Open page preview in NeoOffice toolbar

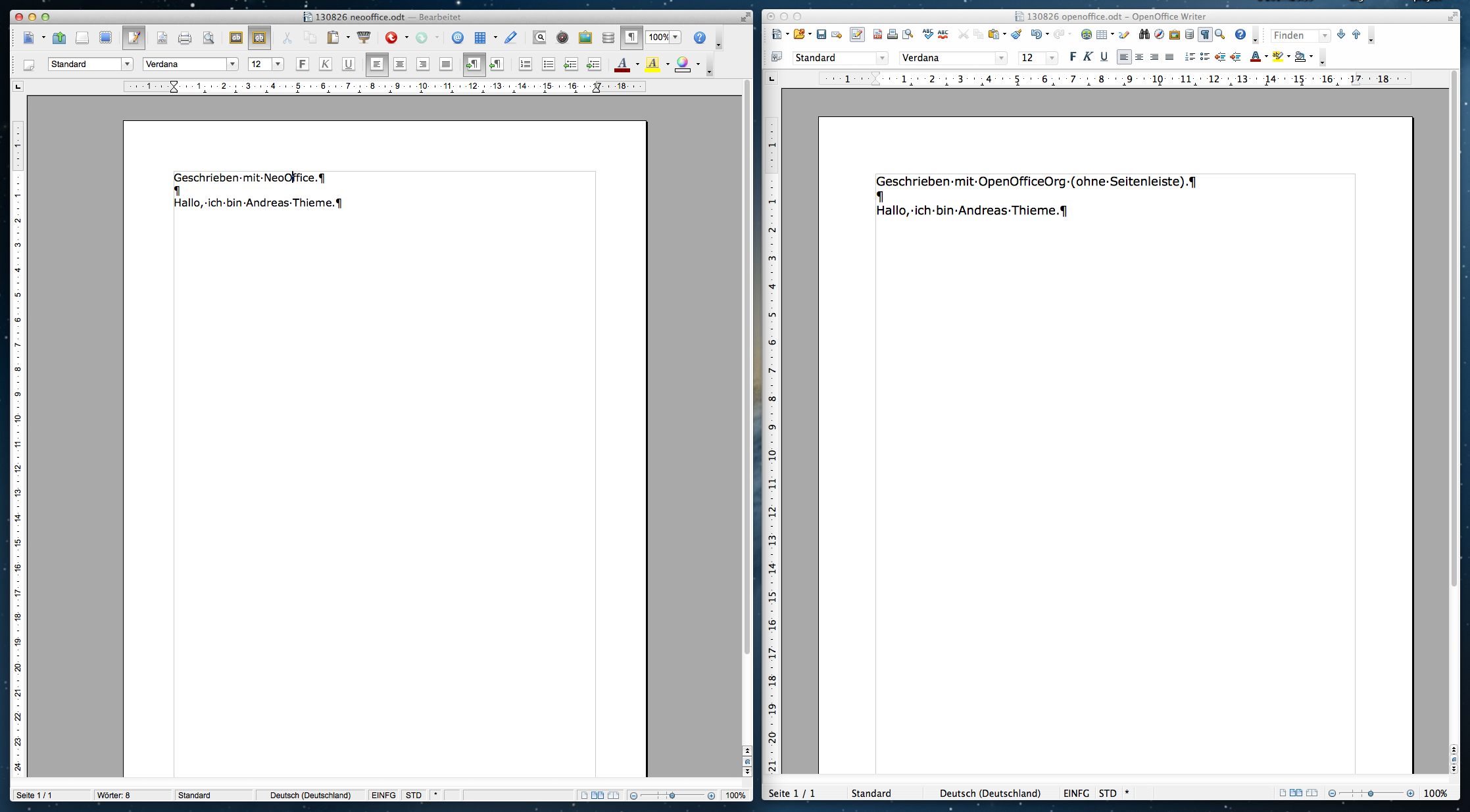point(208,38)
